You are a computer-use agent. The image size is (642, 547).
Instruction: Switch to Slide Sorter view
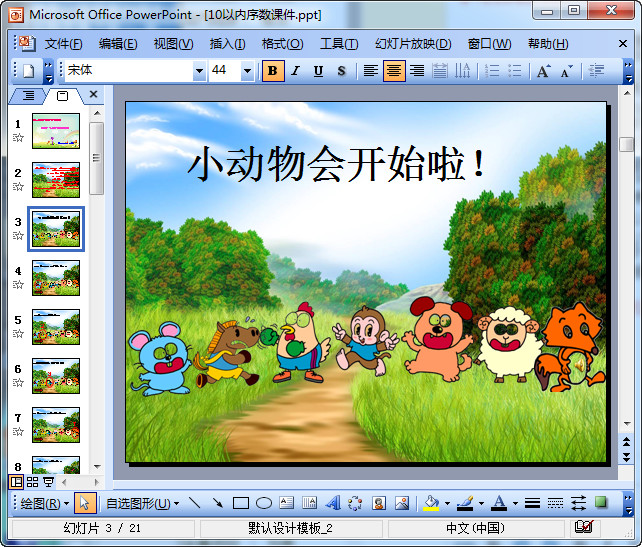tap(32, 482)
